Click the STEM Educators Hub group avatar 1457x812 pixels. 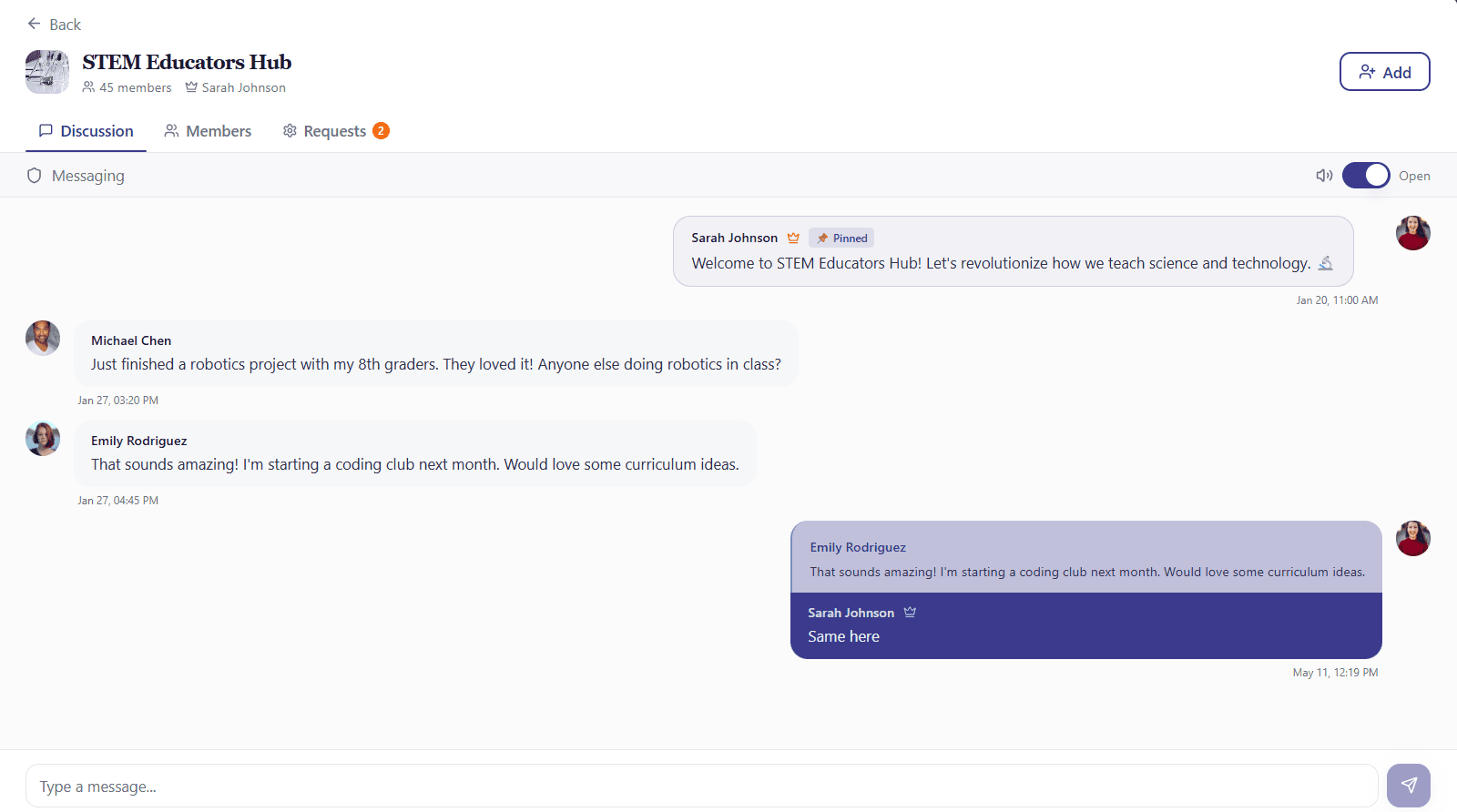[47, 72]
